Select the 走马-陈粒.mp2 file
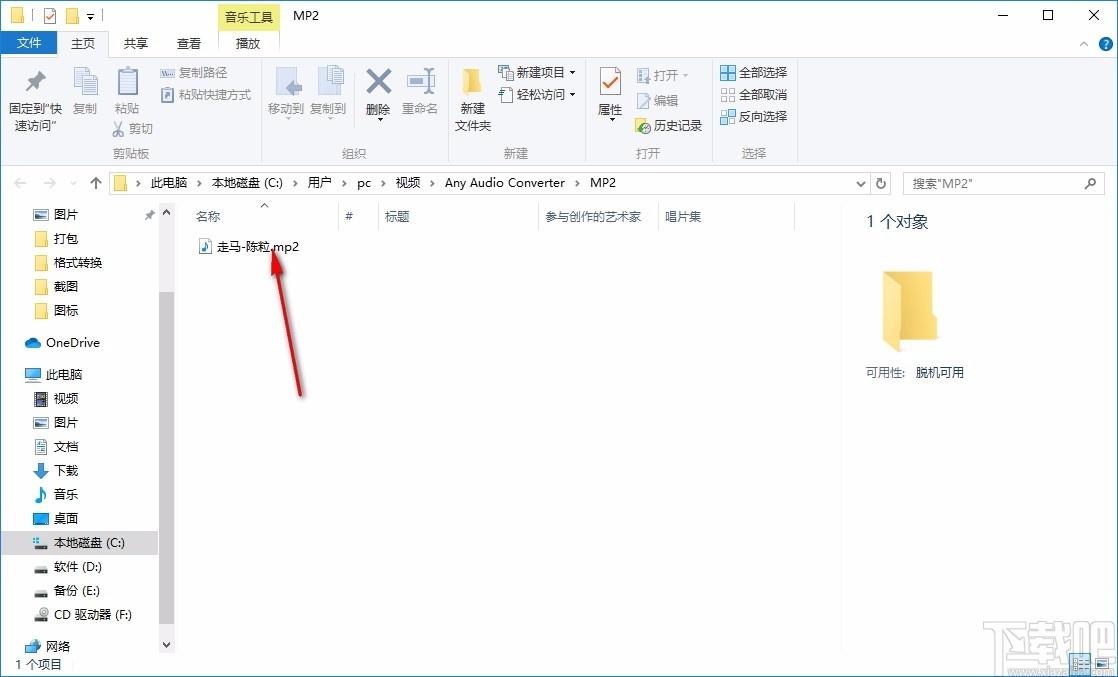 pos(249,247)
